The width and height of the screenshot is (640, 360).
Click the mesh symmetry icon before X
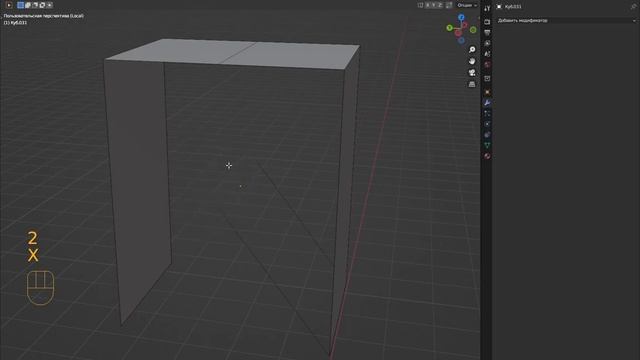point(420,5)
